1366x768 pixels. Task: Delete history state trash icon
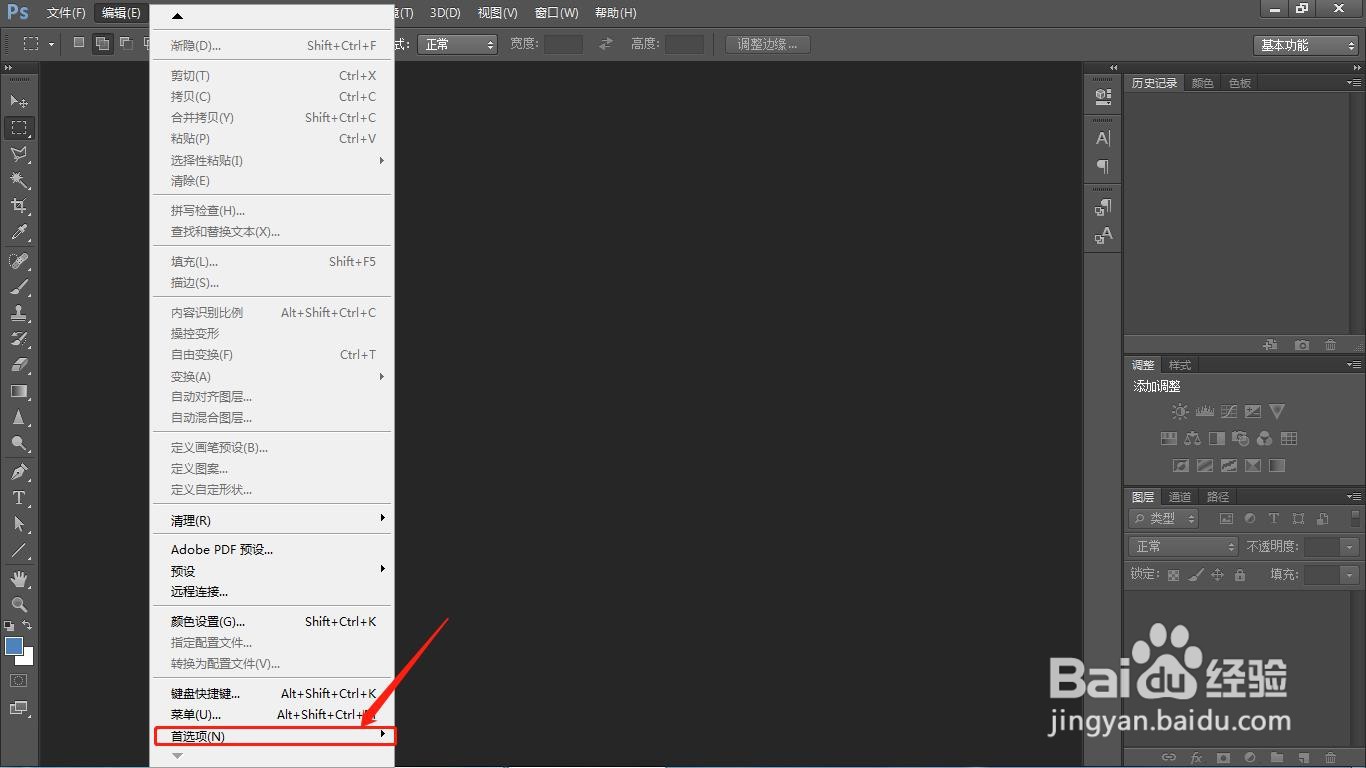[1330, 345]
